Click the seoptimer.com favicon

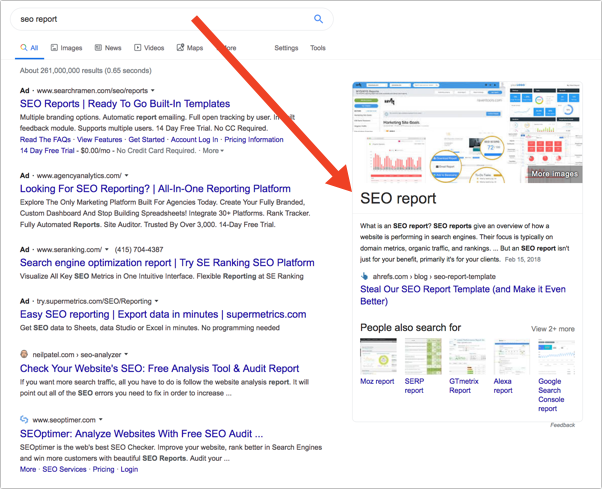[x=24, y=419]
